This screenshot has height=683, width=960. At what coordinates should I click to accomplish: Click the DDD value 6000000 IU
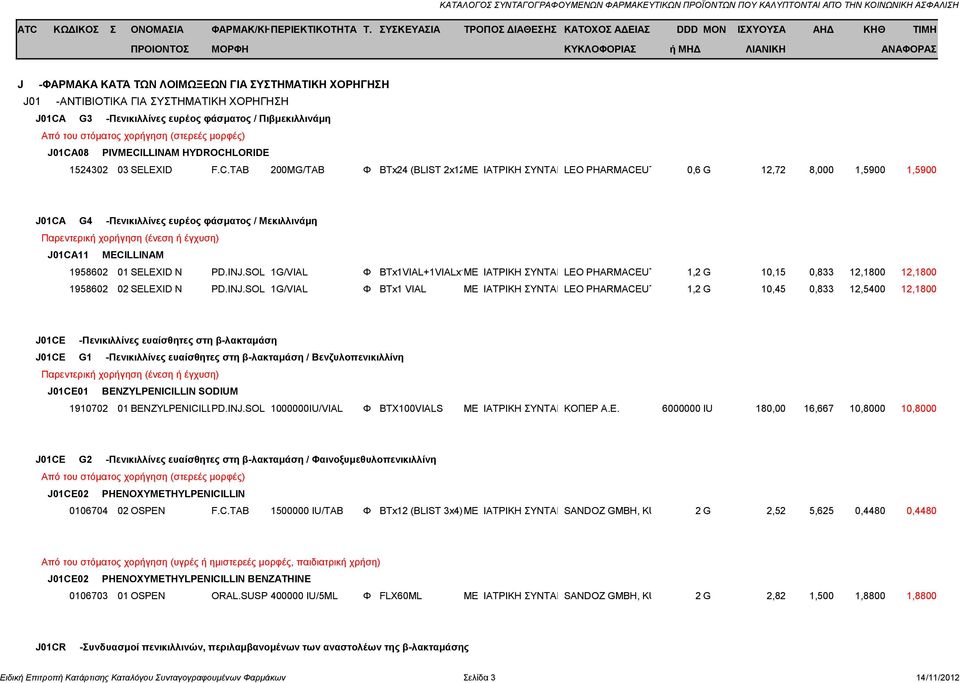point(687,409)
